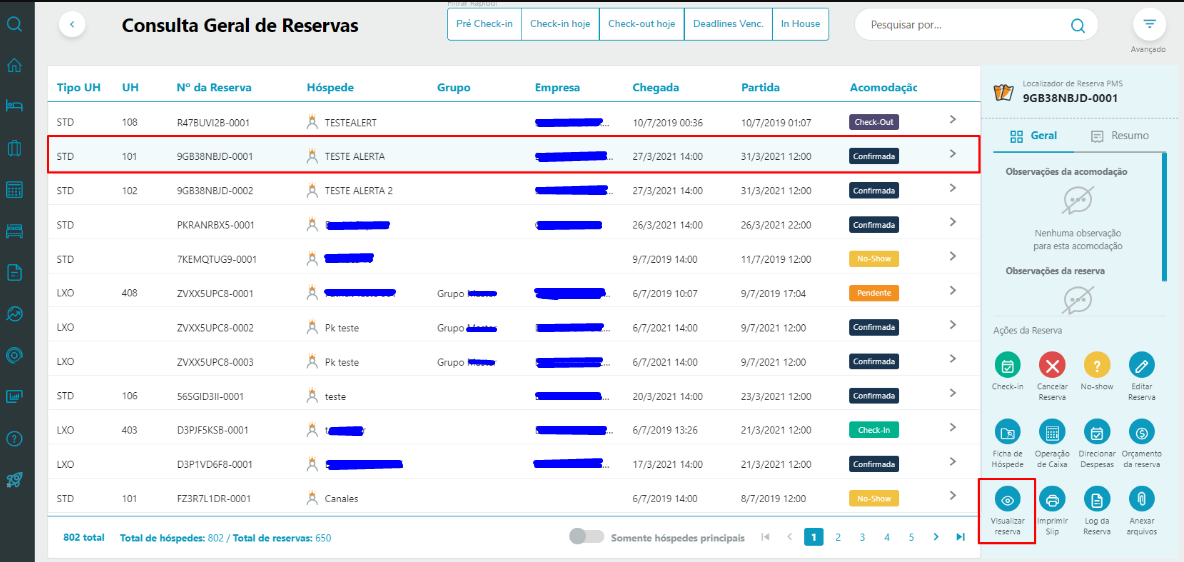Open the luggage icon in sidebar

coord(14,148)
